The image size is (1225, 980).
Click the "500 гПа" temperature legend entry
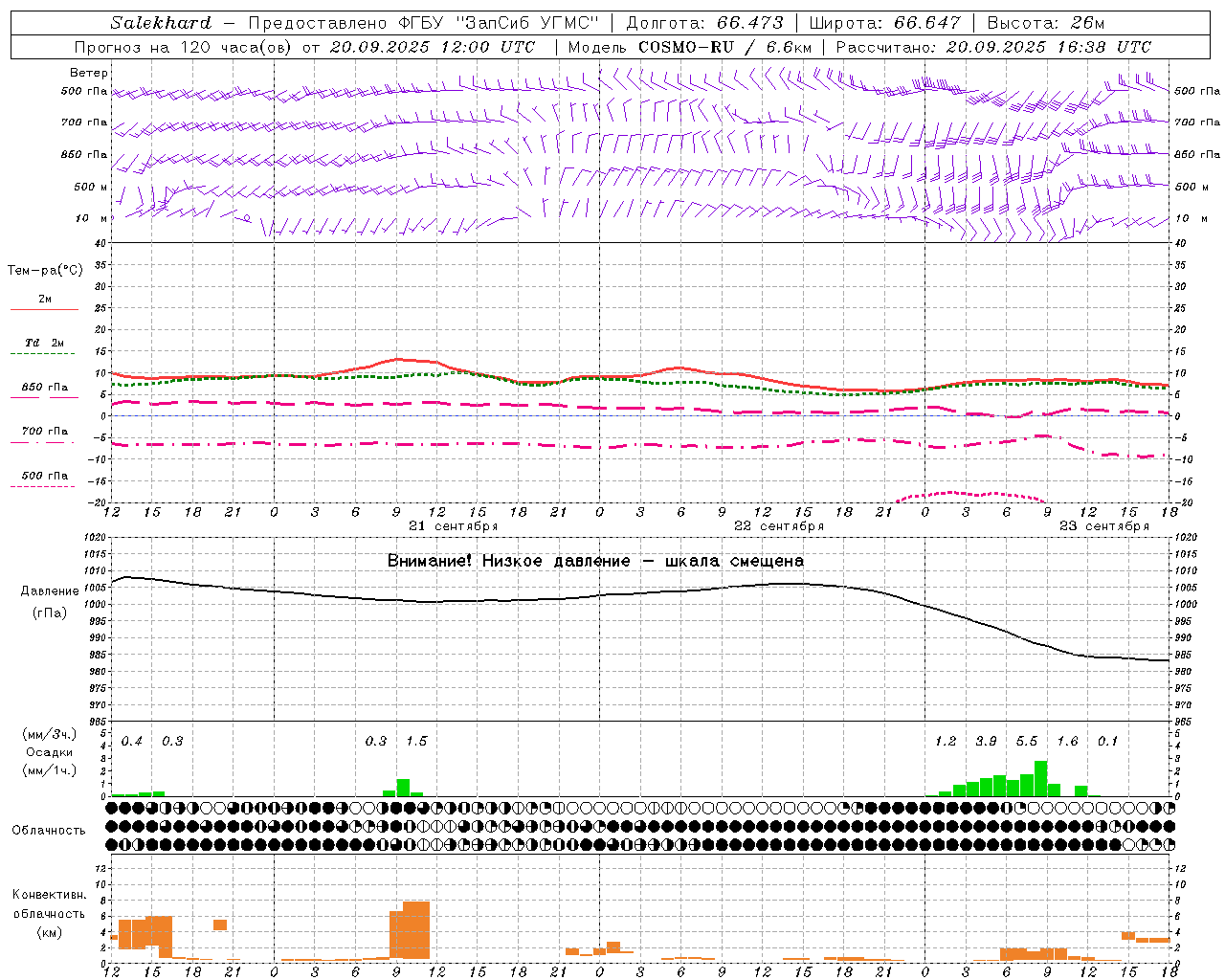pyautogui.click(x=45, y=475)
